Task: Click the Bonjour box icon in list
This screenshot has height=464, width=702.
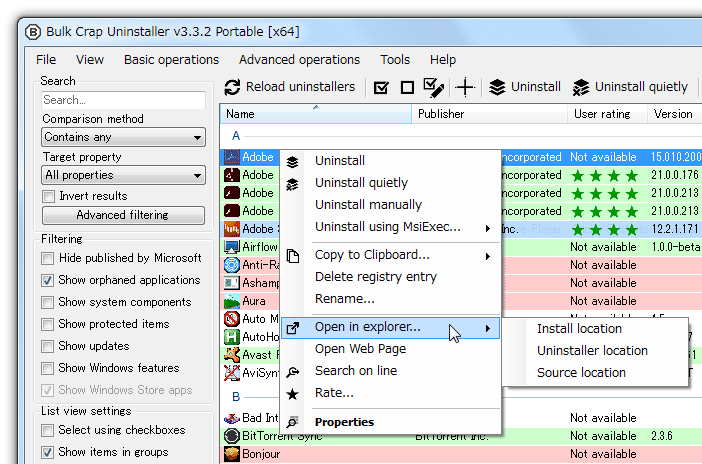Action: (231, 454)
